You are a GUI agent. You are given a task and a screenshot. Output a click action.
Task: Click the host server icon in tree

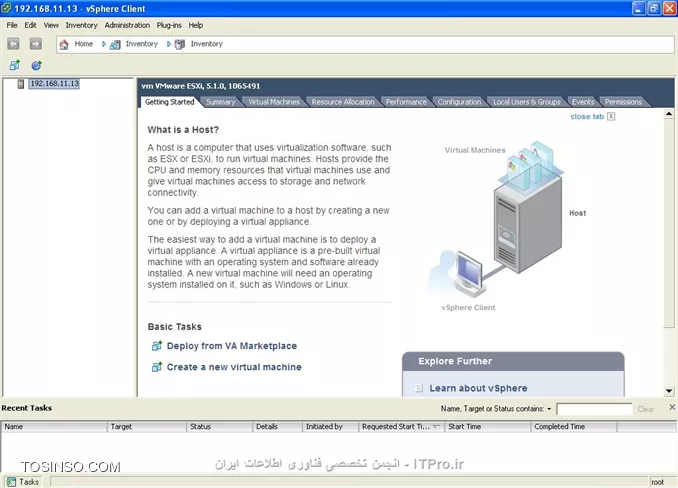tap(20, 84)
